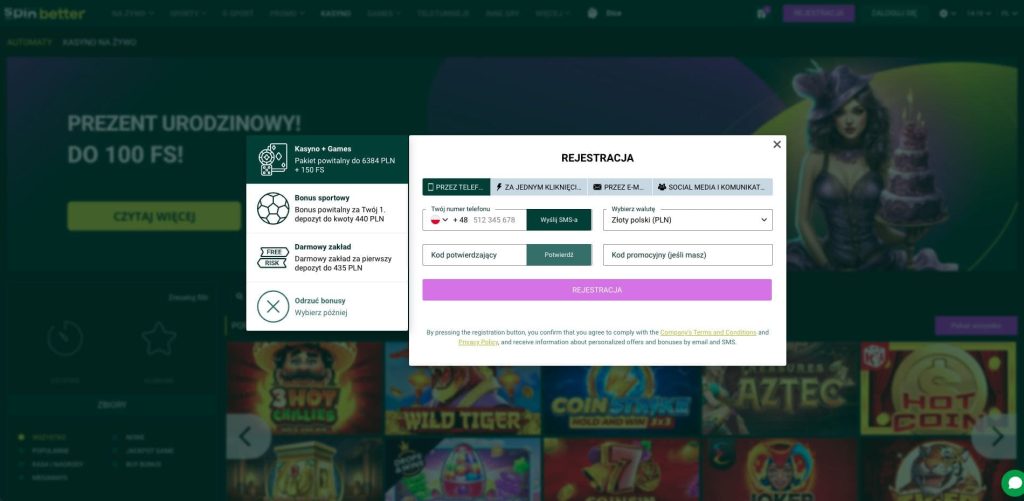1024x501 pixels.
Task: Click the Kod promocyjny input field
Action: pyautogui.click(x=688, y=255)
